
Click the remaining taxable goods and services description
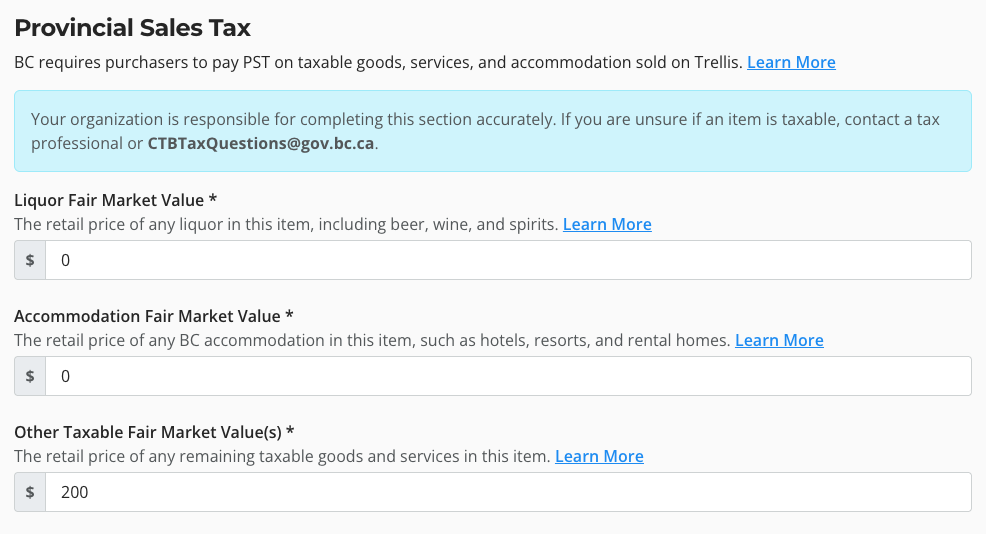282,456
